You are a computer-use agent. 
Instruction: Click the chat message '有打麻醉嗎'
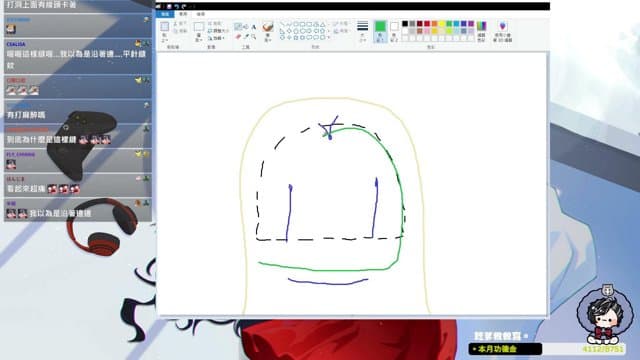click(x=26, y=116)
